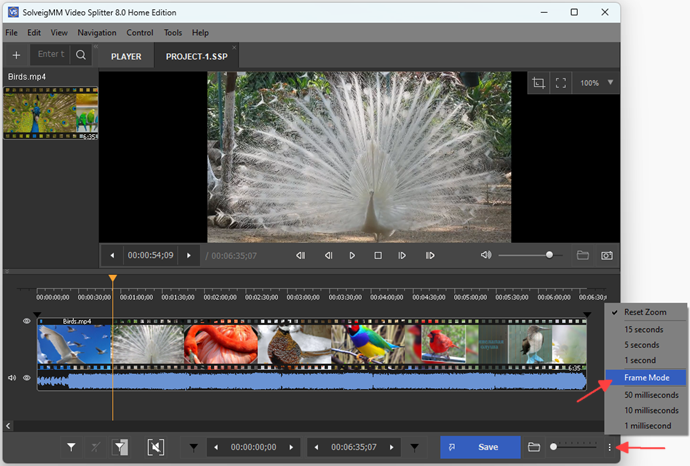Switch to the PLAYER tab

tap(126, 57)
